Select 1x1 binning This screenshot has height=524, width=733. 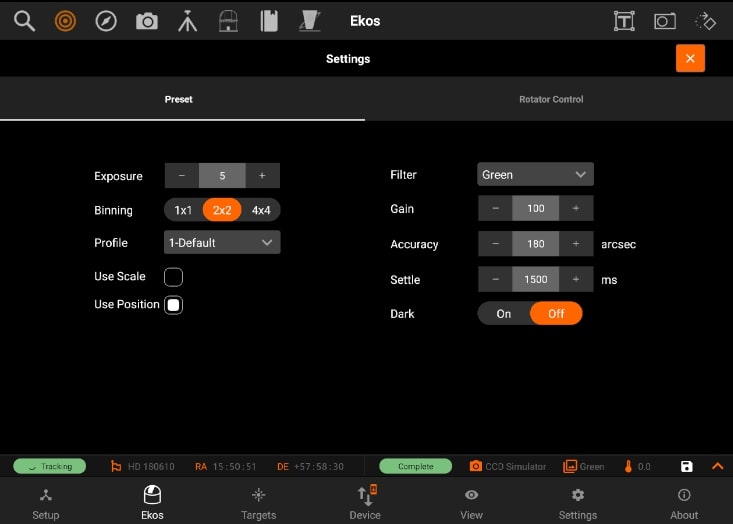pyautogui.click(x=183, y=210)
